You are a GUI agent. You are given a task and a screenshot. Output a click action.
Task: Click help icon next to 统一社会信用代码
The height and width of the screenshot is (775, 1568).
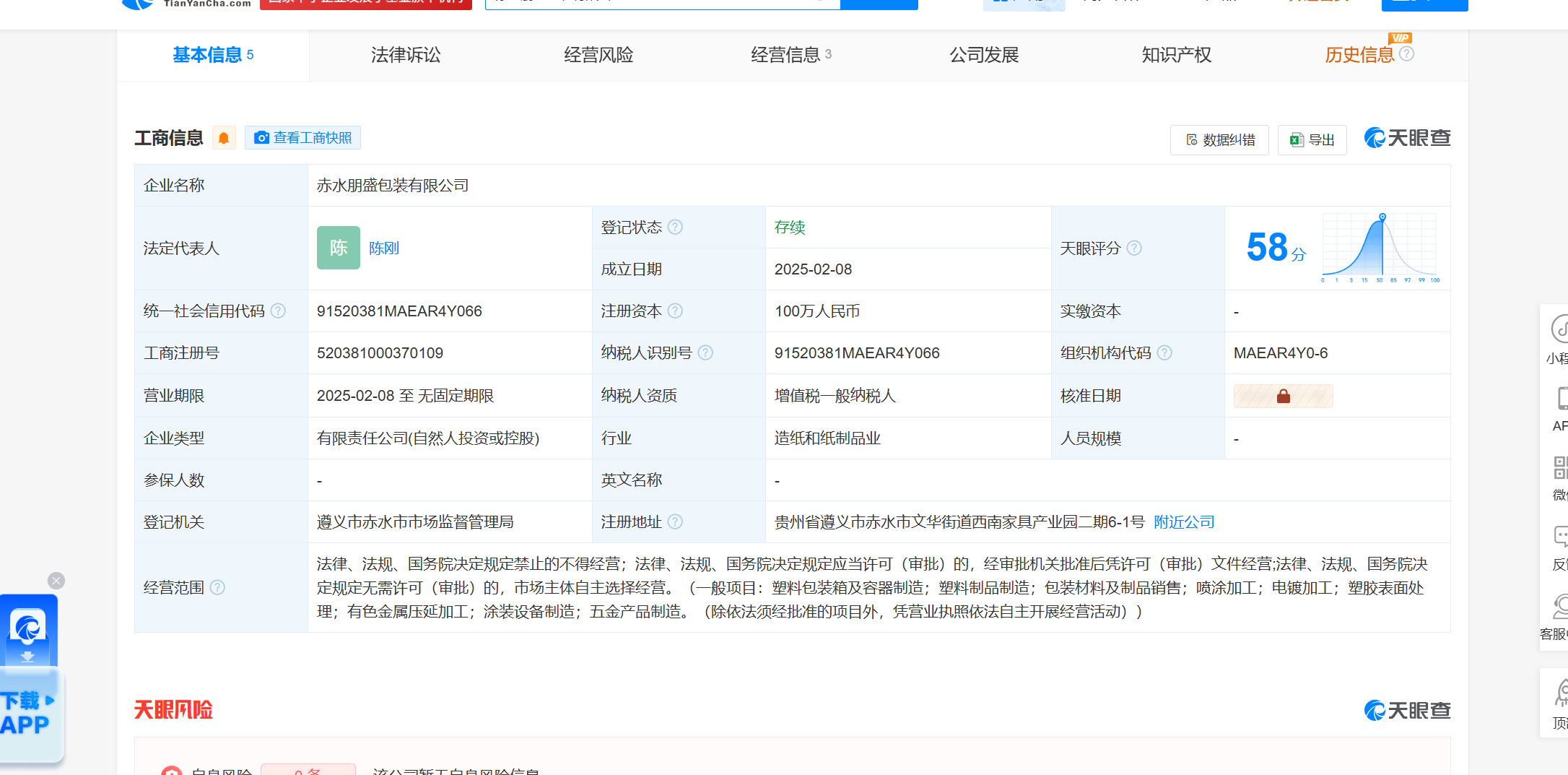pyautogui.click(x=278, y=311)
